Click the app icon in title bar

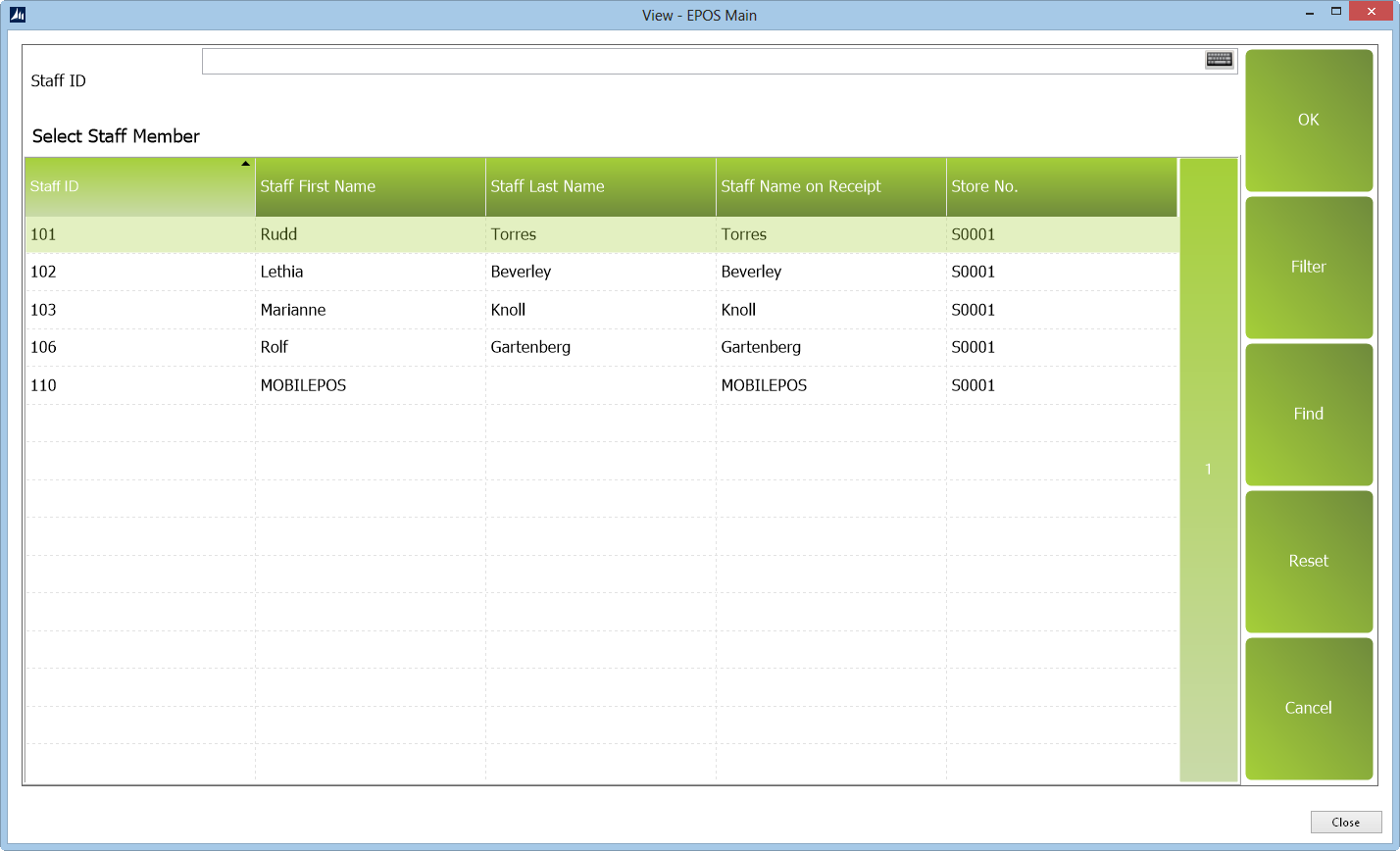click(x=17, y=15)
